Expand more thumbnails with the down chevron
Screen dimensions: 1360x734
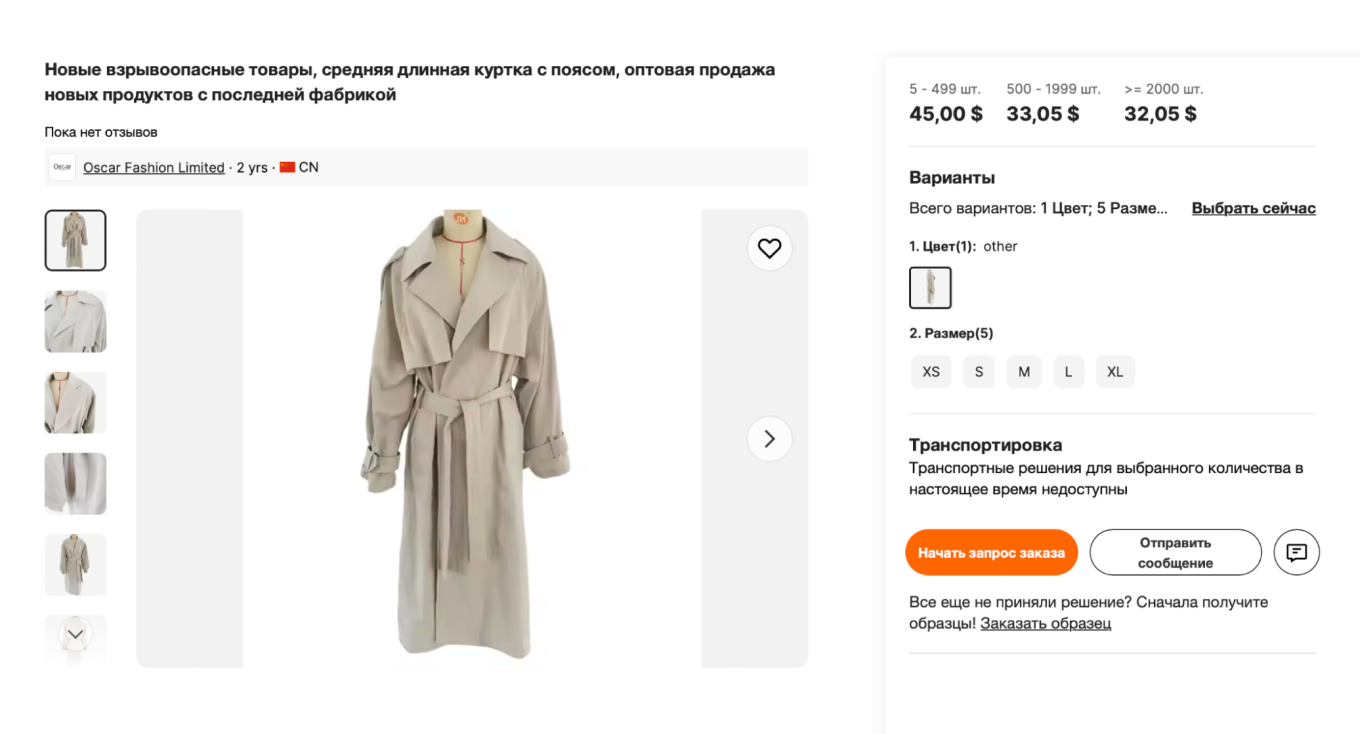click(x=75, y=632)
